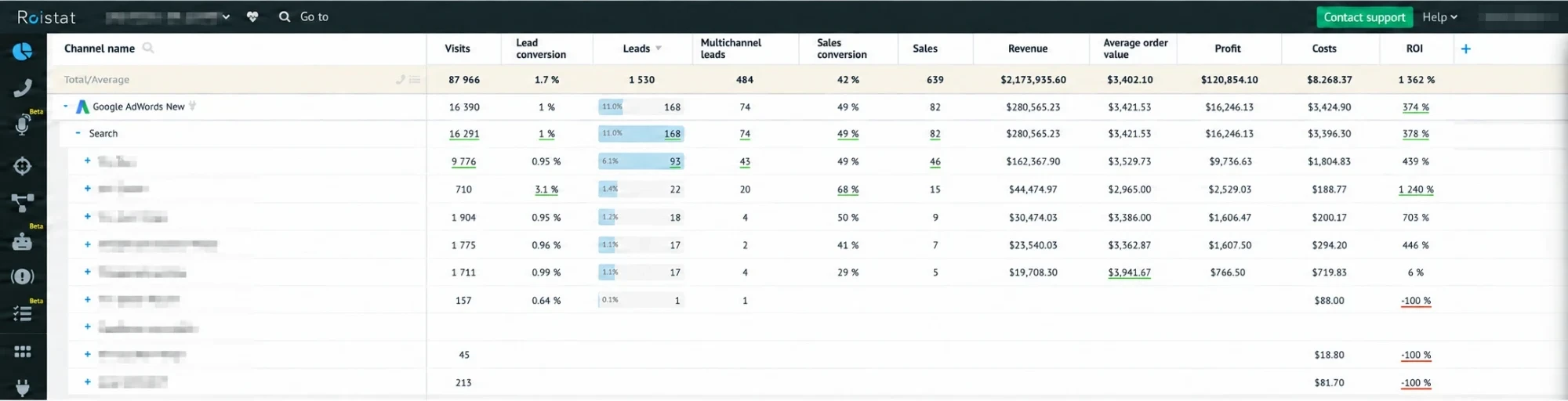Sort by the Multichannel leads column header
The image size is (1568, 401).
(x=731, y=49)
